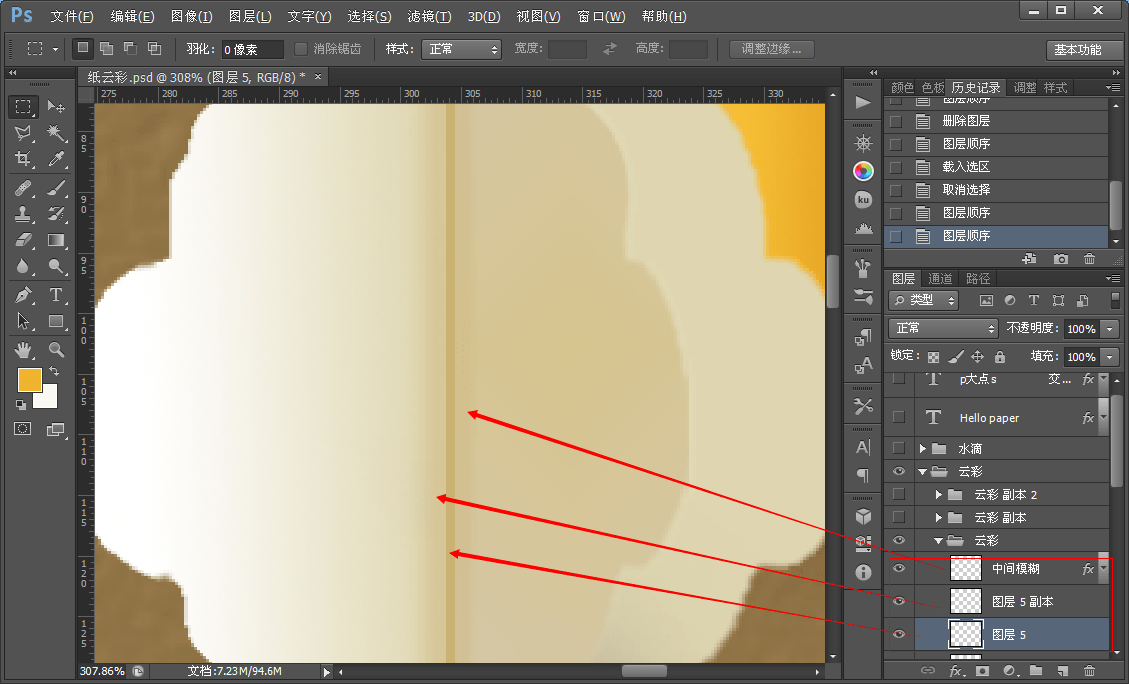
Task: Show the Hello paper text layer
Action: click(x=899, y=417)
